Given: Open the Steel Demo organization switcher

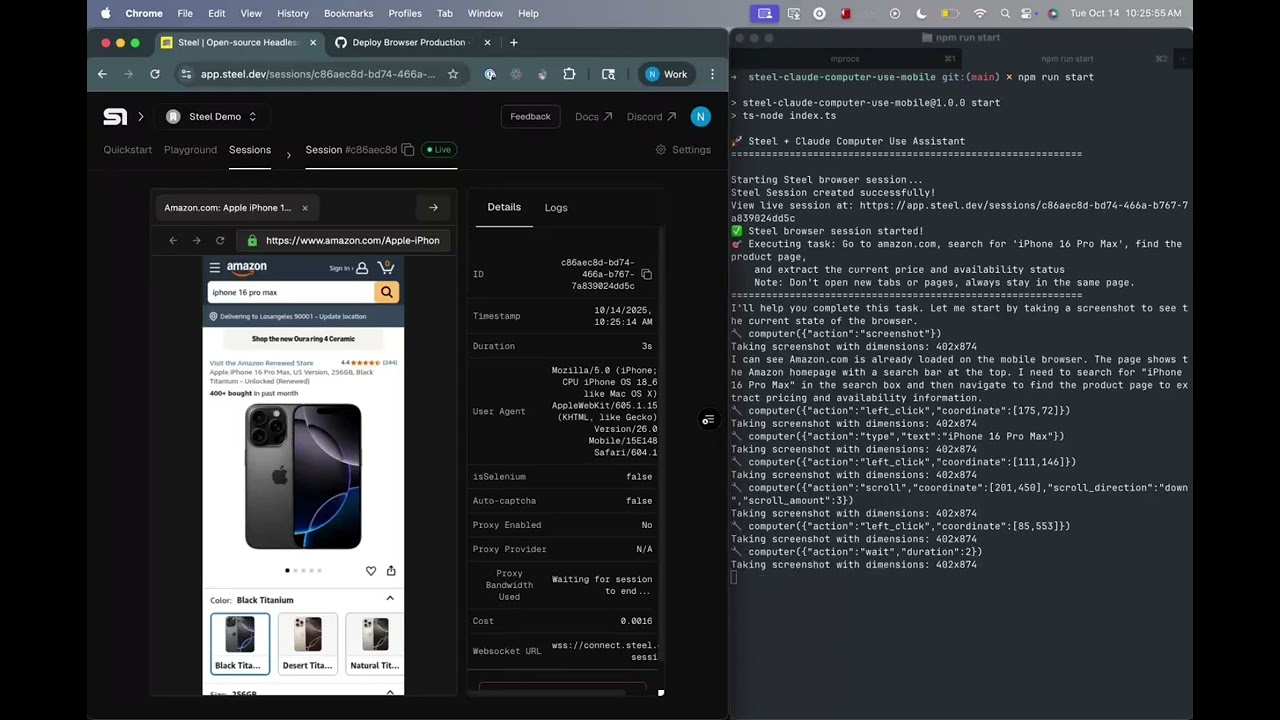Looking at the screenshot, I should click(x=211, y=117).
